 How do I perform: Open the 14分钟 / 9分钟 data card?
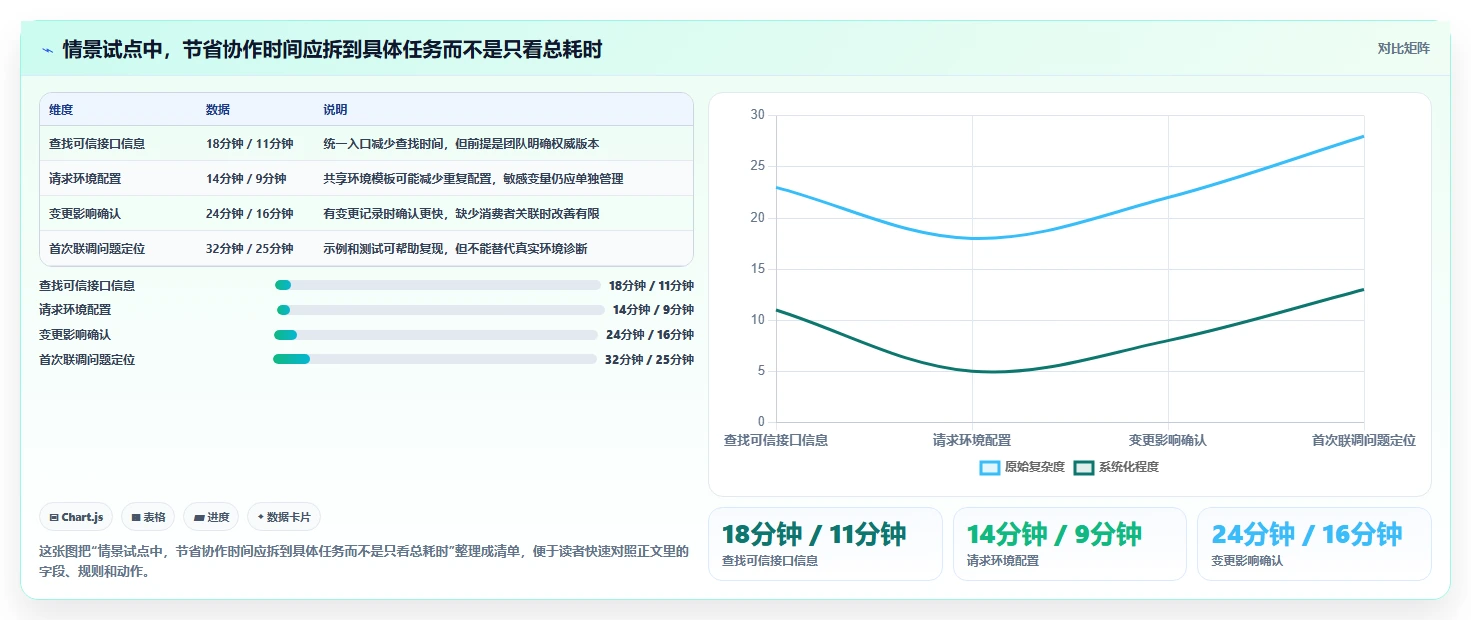coord(1070,544)
